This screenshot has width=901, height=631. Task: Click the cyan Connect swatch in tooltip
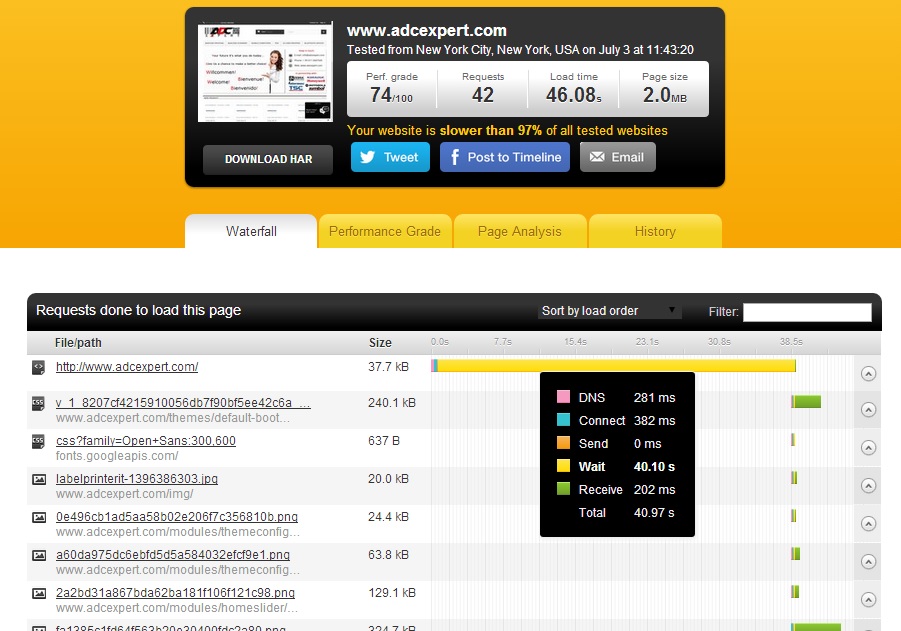[x=563, y=420]
